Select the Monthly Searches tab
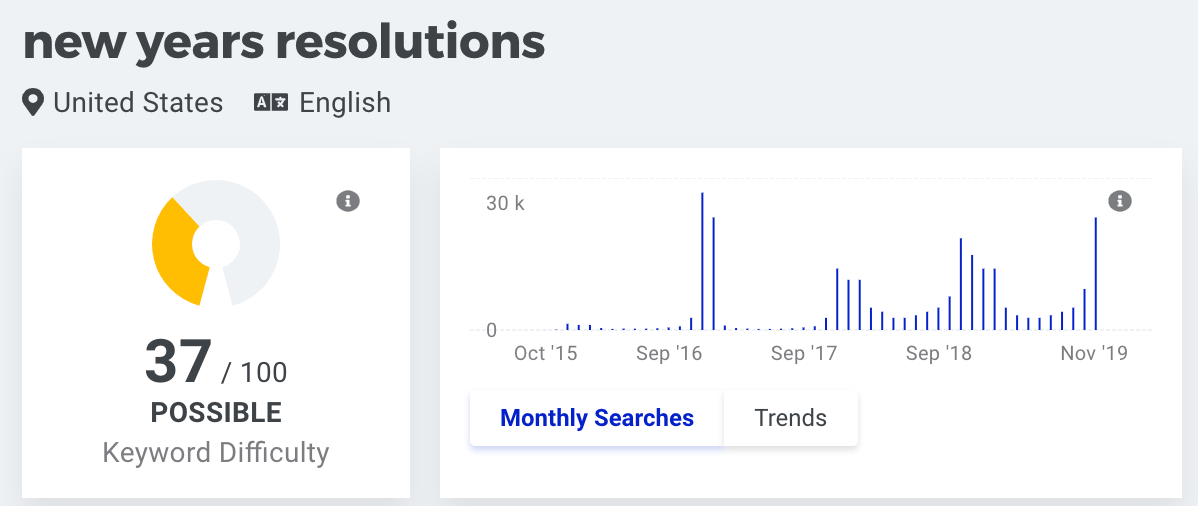The image size is (1198, 506). (x=597, y=418)
